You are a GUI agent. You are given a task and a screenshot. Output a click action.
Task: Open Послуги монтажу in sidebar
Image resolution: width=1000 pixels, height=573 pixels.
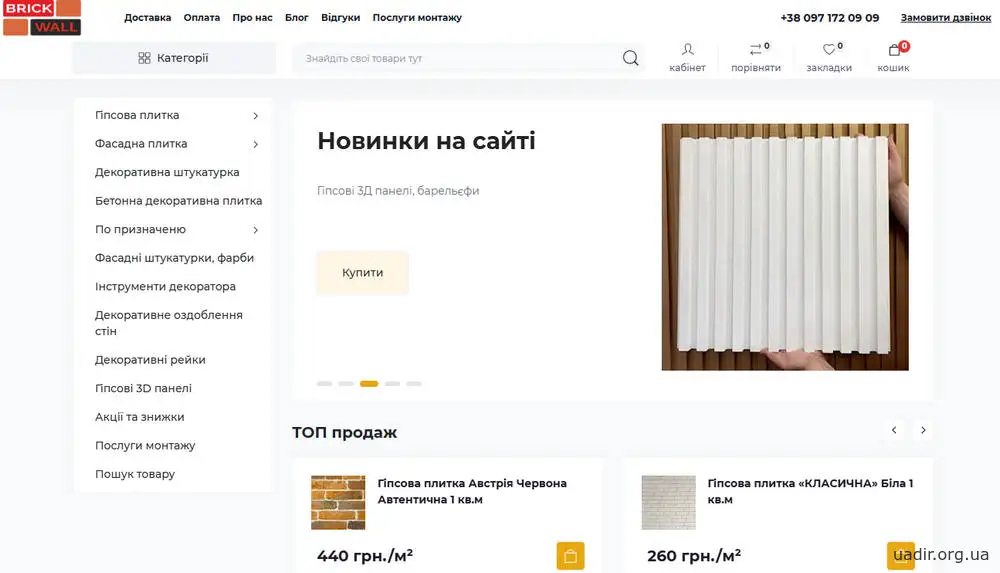145,445
